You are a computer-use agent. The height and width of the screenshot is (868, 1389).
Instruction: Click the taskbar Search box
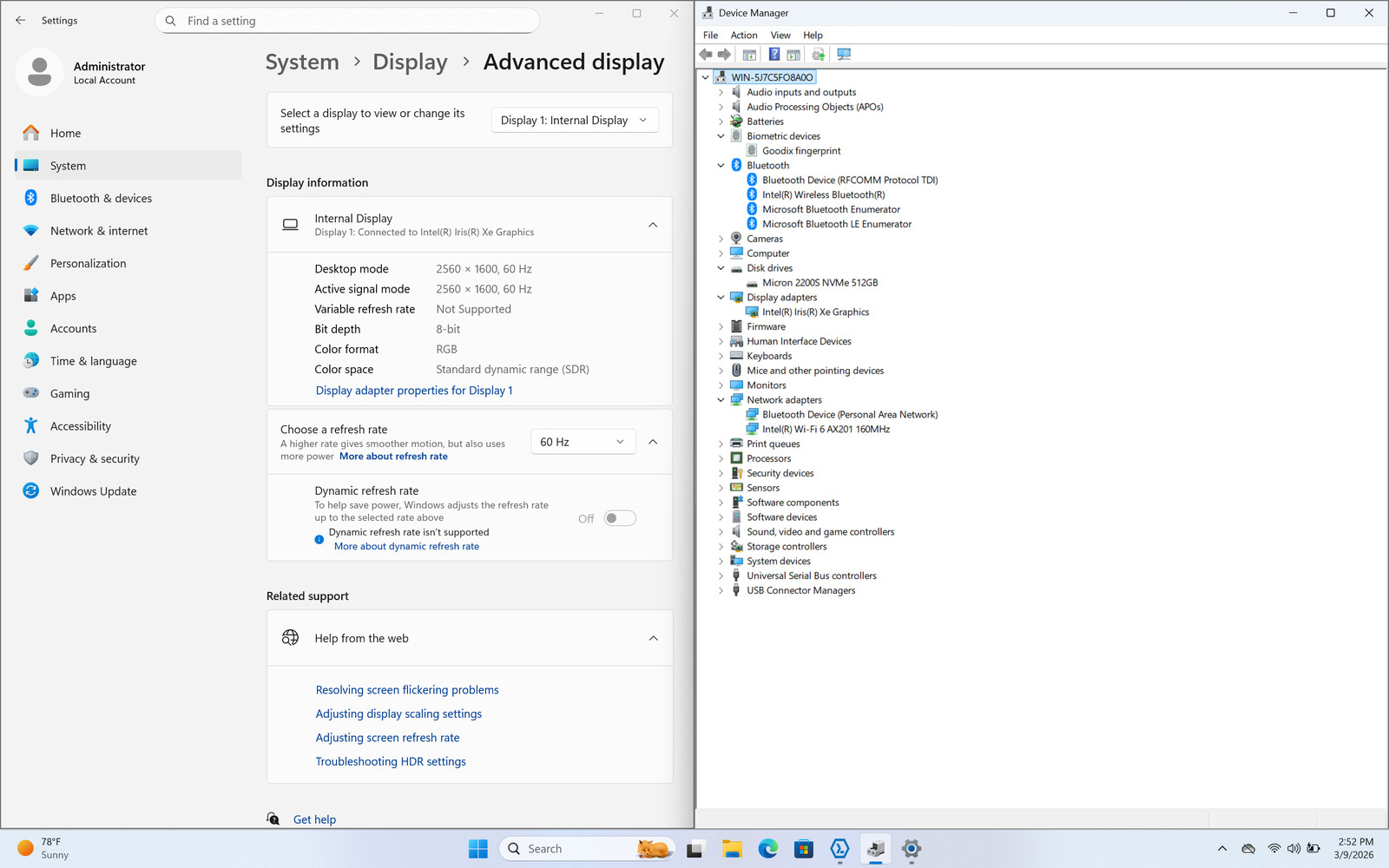tap(587, 849)
